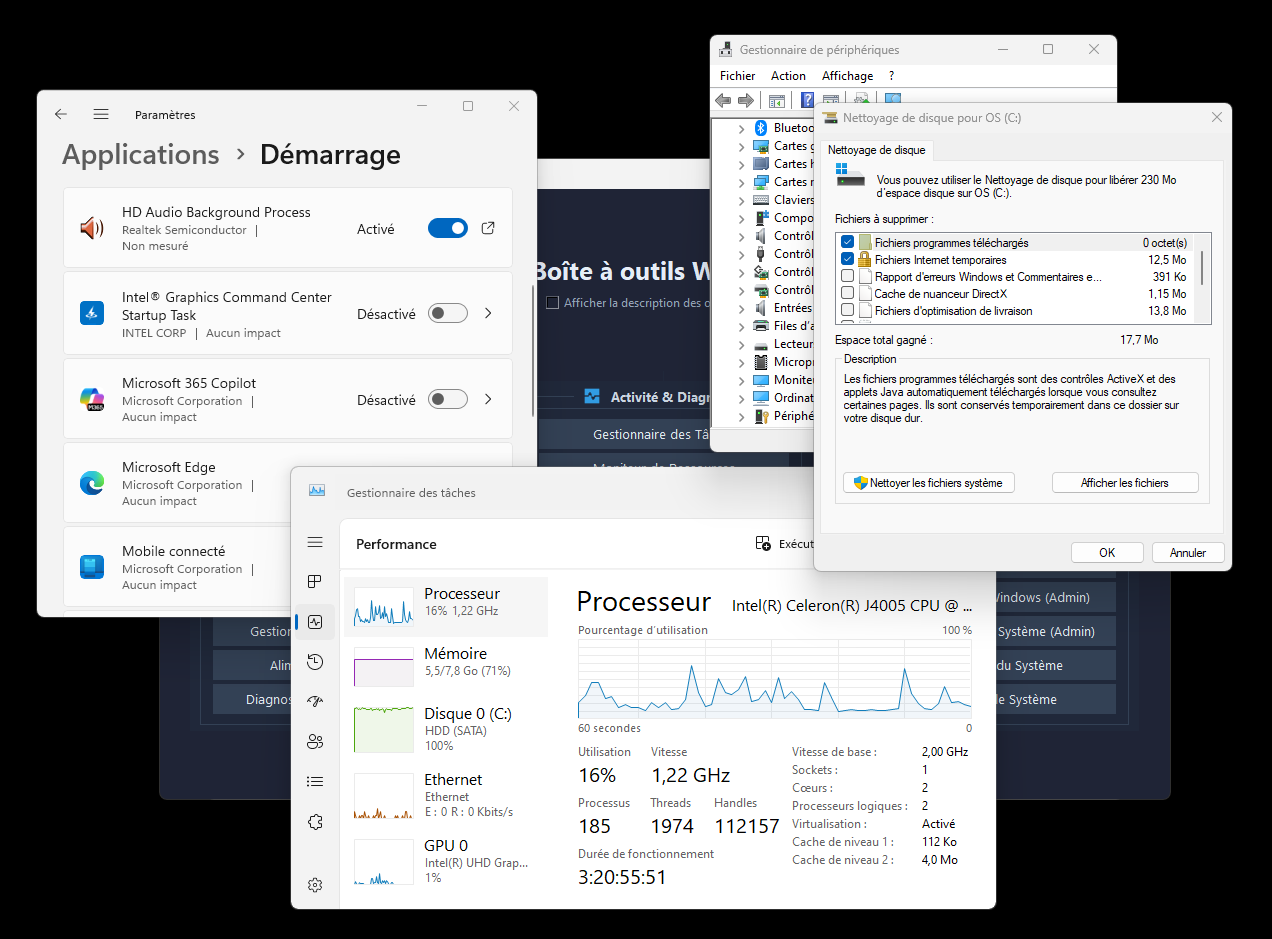Click Disk Cleanup file list scrollbar
This screenshot has height=939, width=1272.
1202,268
